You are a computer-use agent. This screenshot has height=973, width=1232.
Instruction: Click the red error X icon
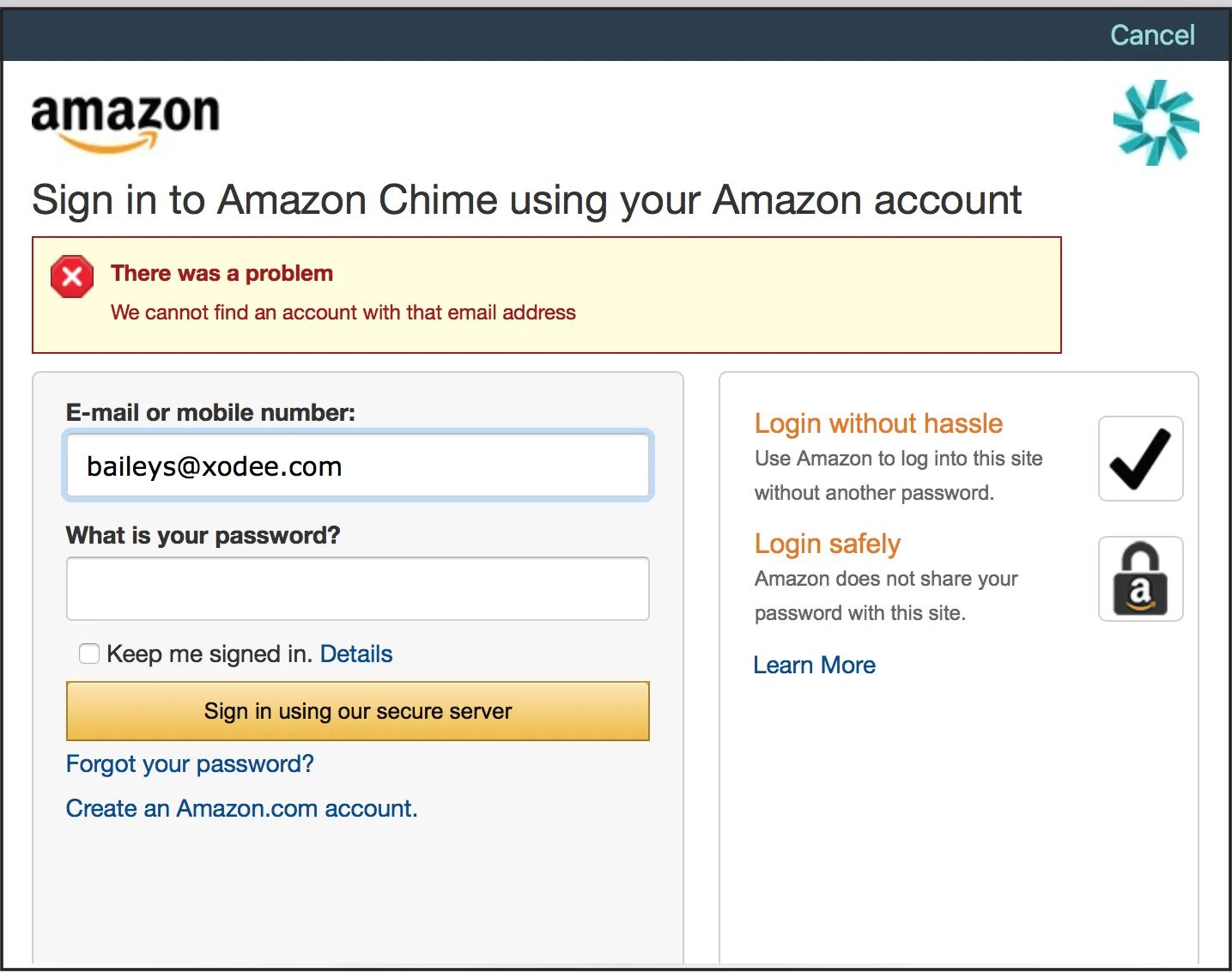(x=72, y=277)
